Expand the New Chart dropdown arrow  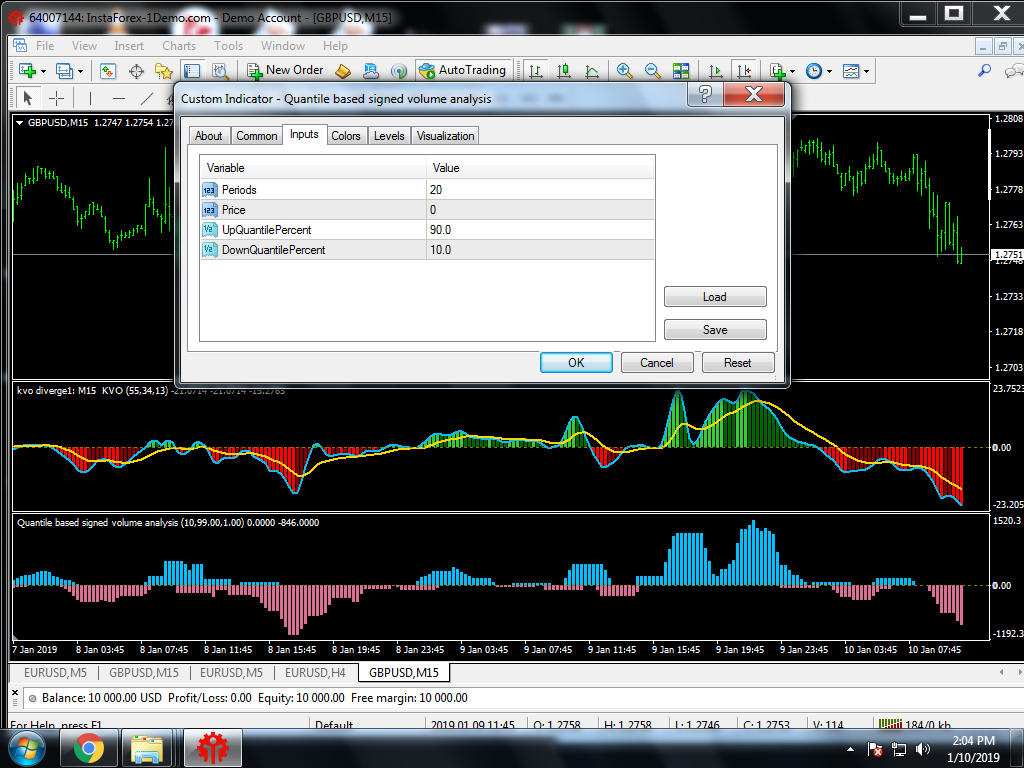43,71
